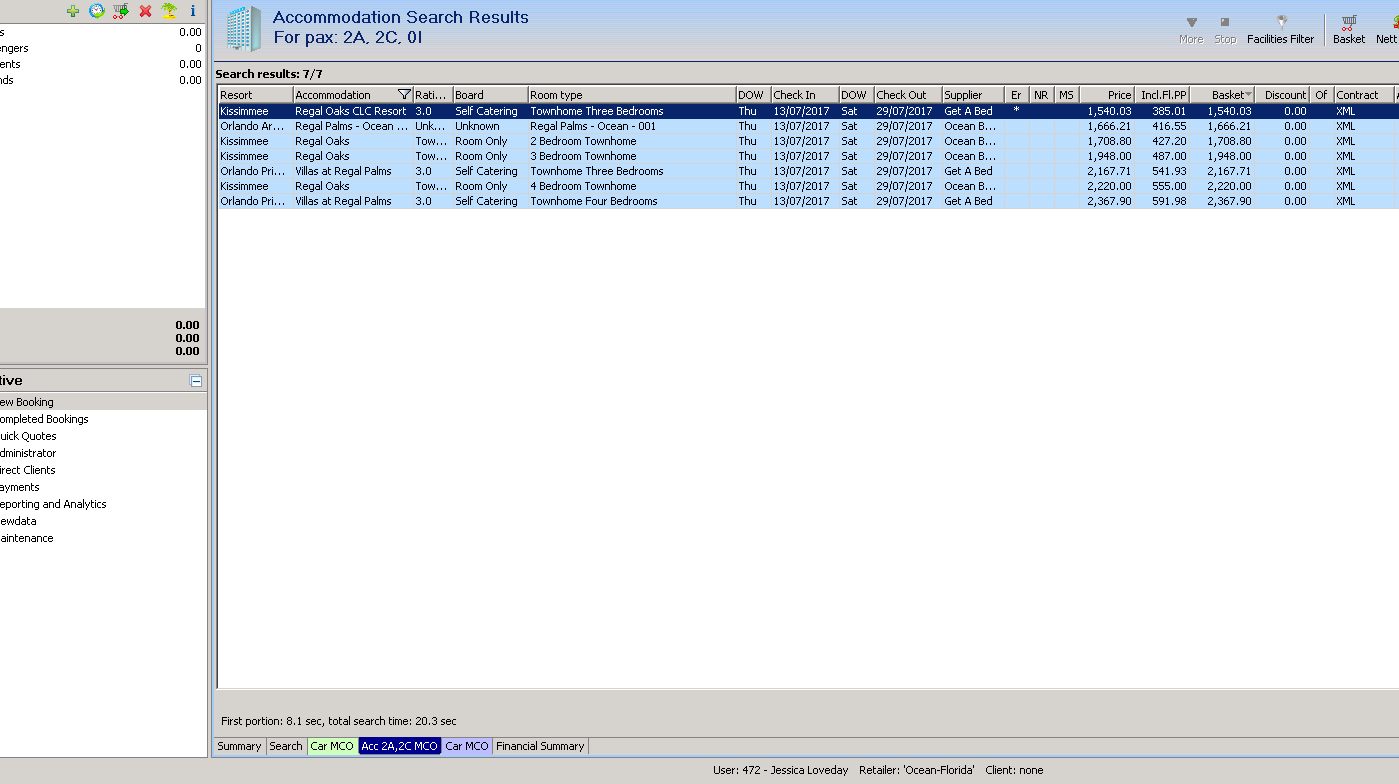
Task: Click the Basket cart toolbar icon
Action: point(1348,30)
